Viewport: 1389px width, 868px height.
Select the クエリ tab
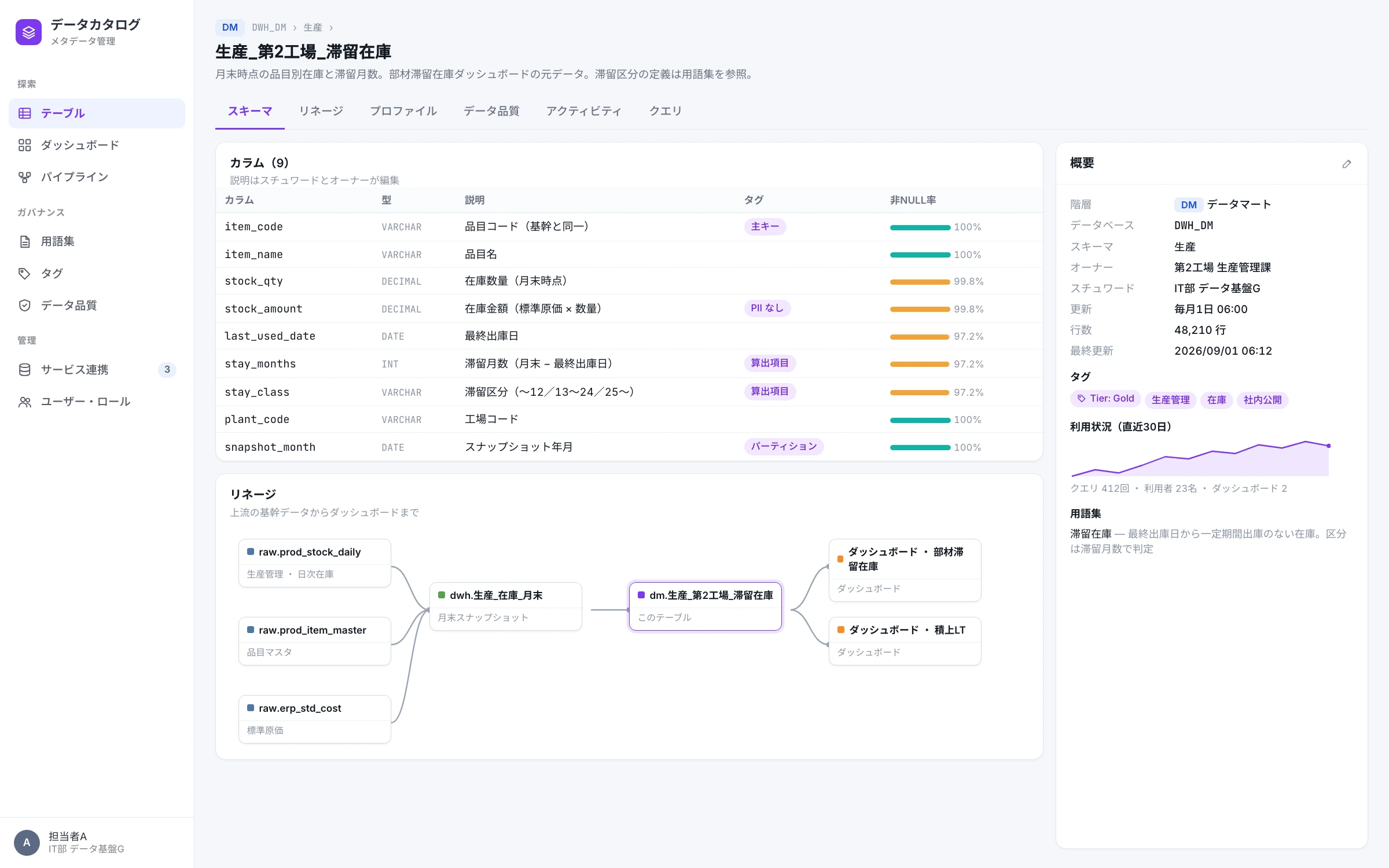666,111
